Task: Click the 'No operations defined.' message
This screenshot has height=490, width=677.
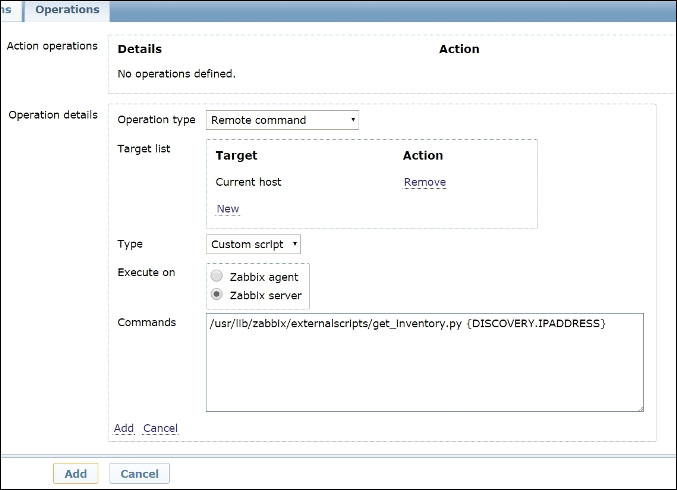Action: tap(176, 74)
